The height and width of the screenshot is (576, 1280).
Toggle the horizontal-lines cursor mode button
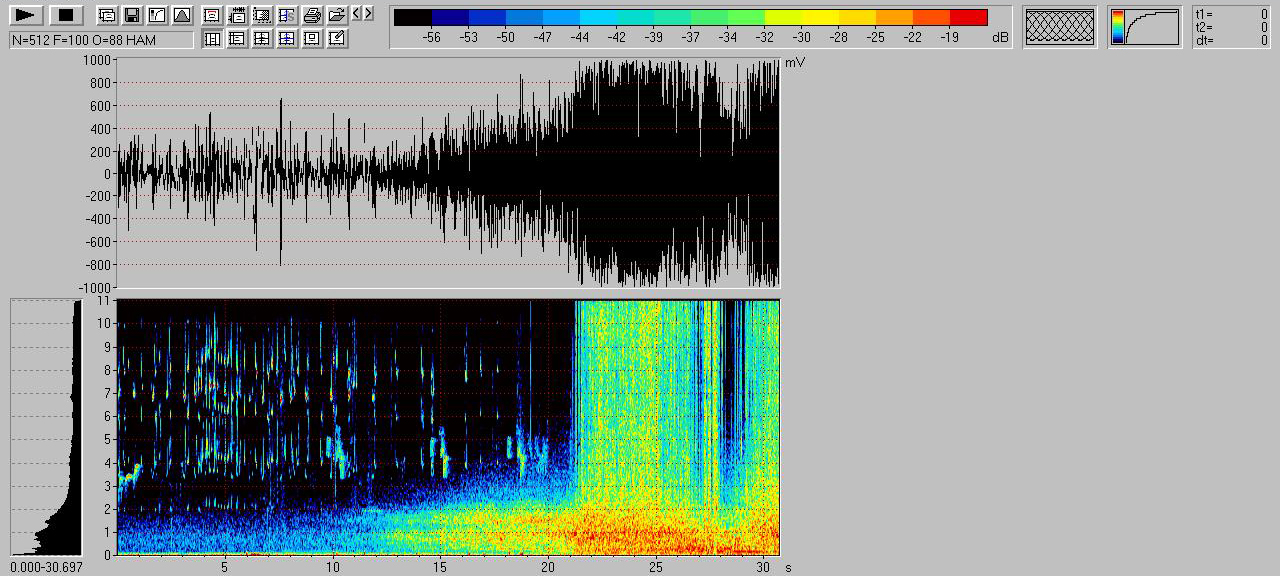coord(237,38)
